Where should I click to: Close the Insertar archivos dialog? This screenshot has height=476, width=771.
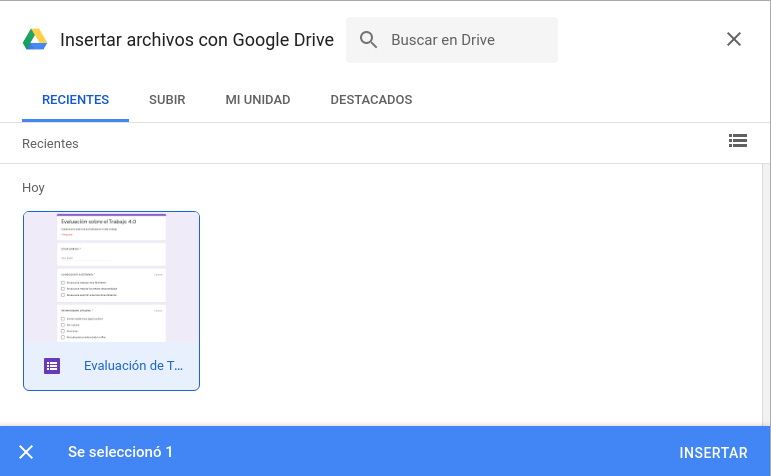[x=734, y=40]
